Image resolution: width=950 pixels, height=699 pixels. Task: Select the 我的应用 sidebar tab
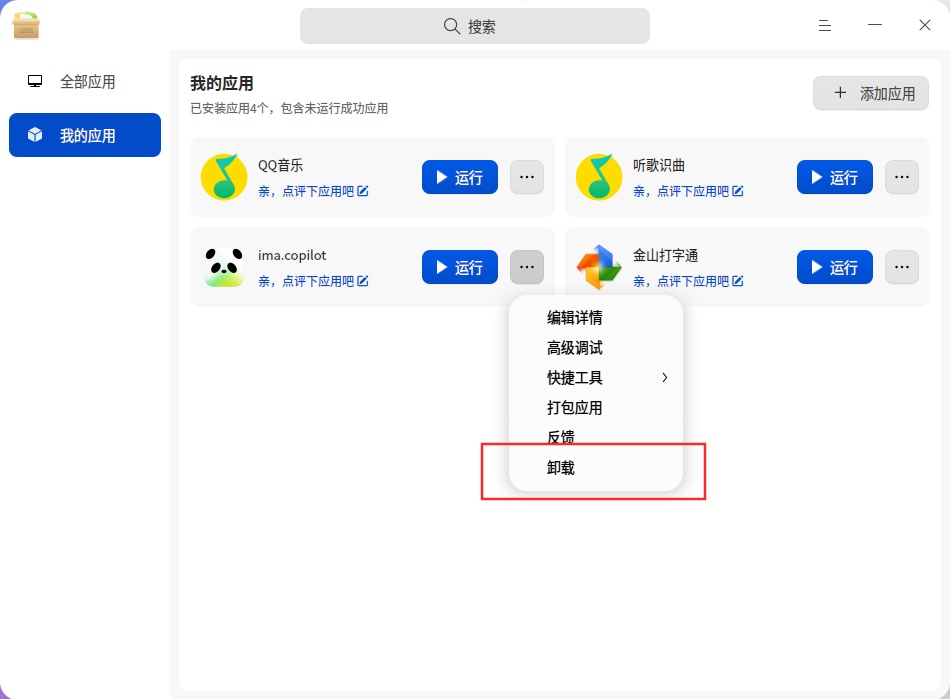[85, 135]
